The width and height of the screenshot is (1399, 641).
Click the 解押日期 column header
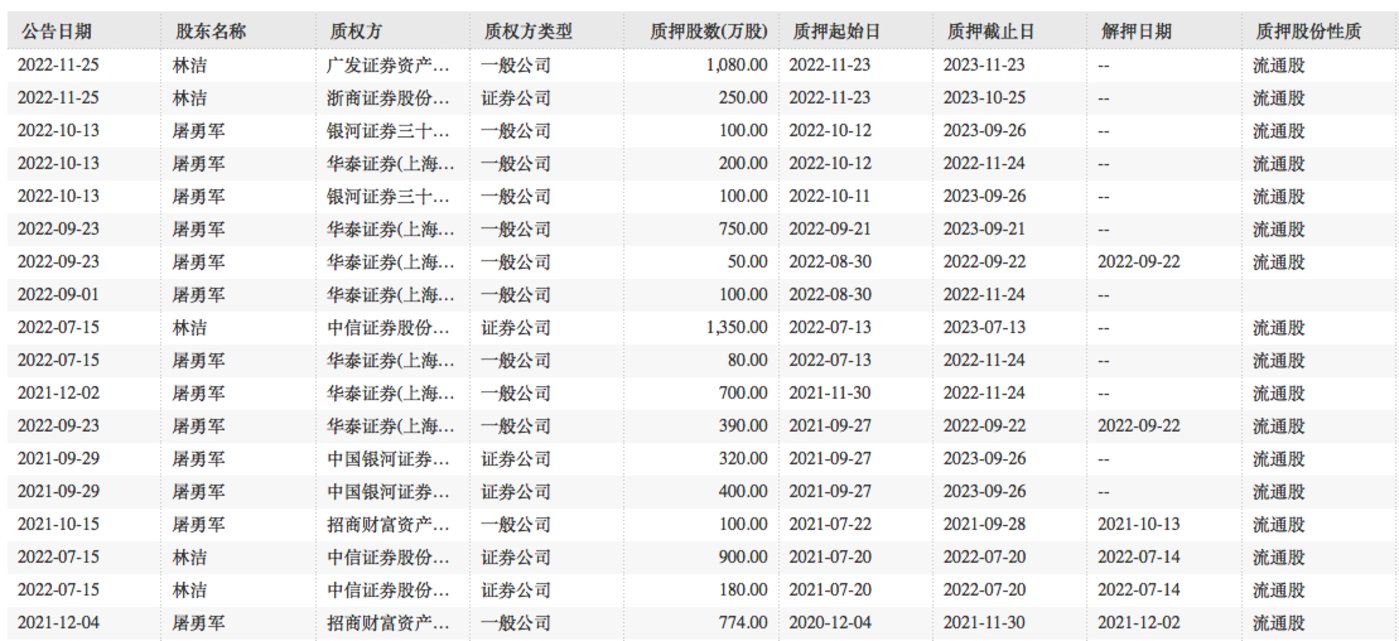[1135, 32]
